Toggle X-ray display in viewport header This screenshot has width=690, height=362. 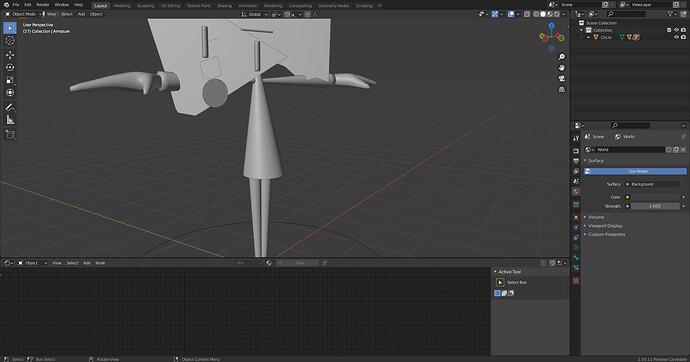[527, 14]
